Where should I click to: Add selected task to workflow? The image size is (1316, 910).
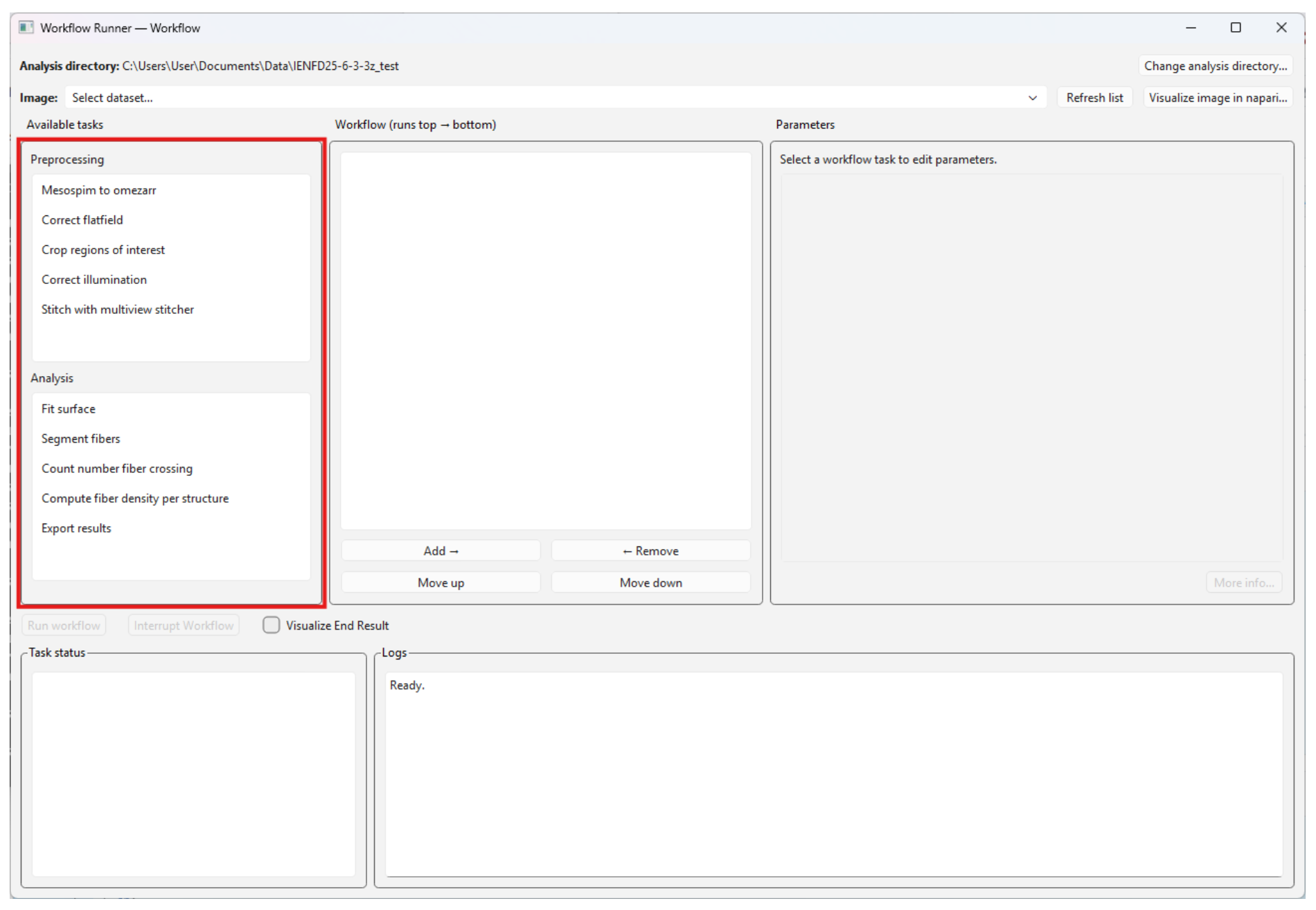coord(440,550)
